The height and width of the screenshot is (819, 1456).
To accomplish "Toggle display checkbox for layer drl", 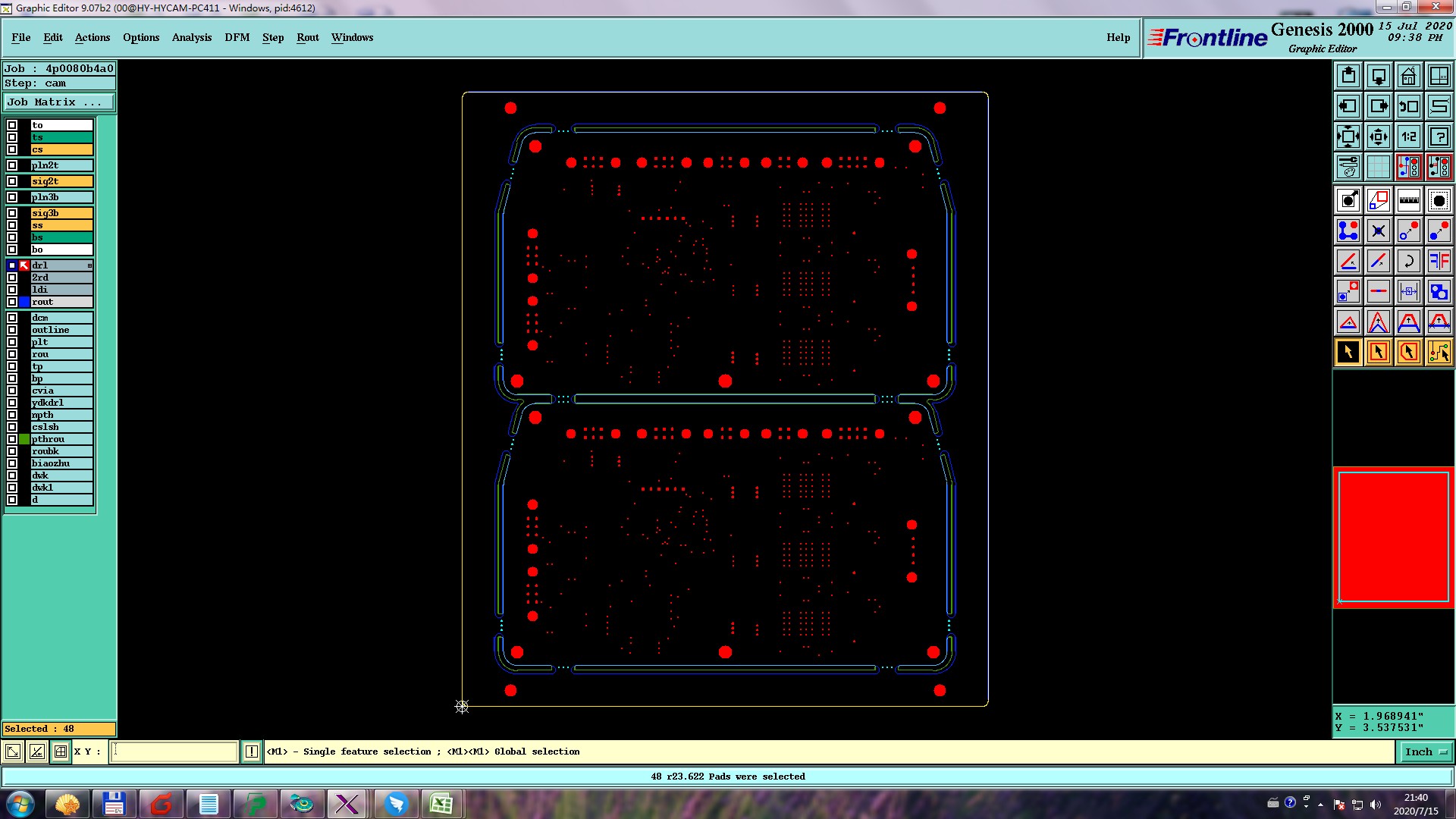I will [12, 265].
